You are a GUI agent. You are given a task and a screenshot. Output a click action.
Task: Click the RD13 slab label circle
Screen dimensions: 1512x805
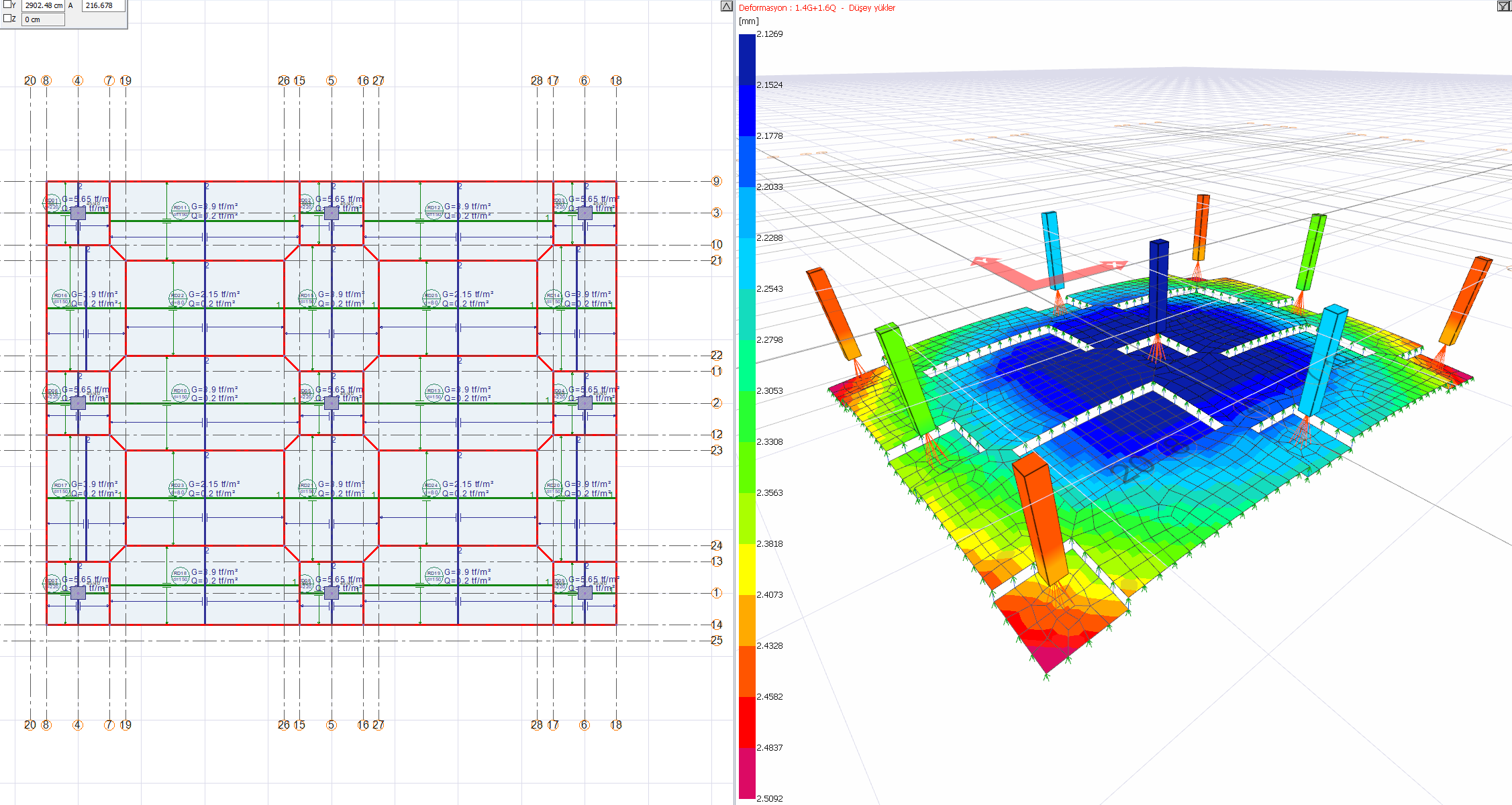tap(434, 393)
